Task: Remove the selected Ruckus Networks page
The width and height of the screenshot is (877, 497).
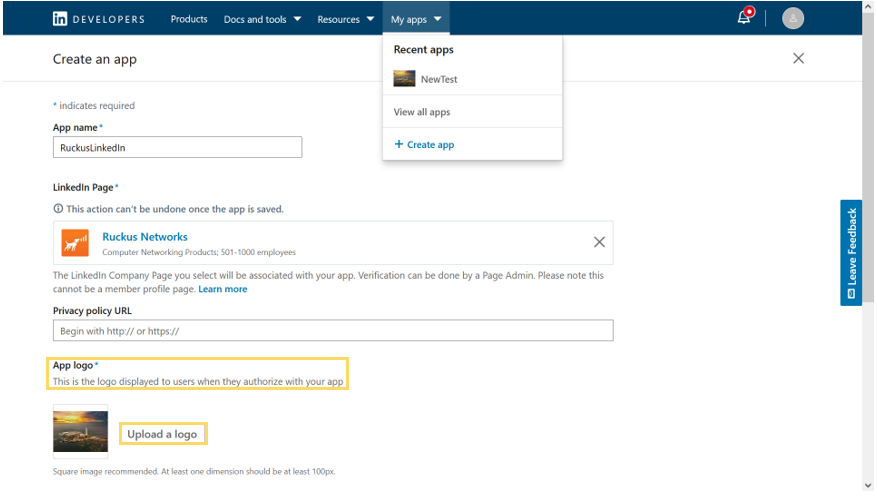Action: (x=599, y=242)
